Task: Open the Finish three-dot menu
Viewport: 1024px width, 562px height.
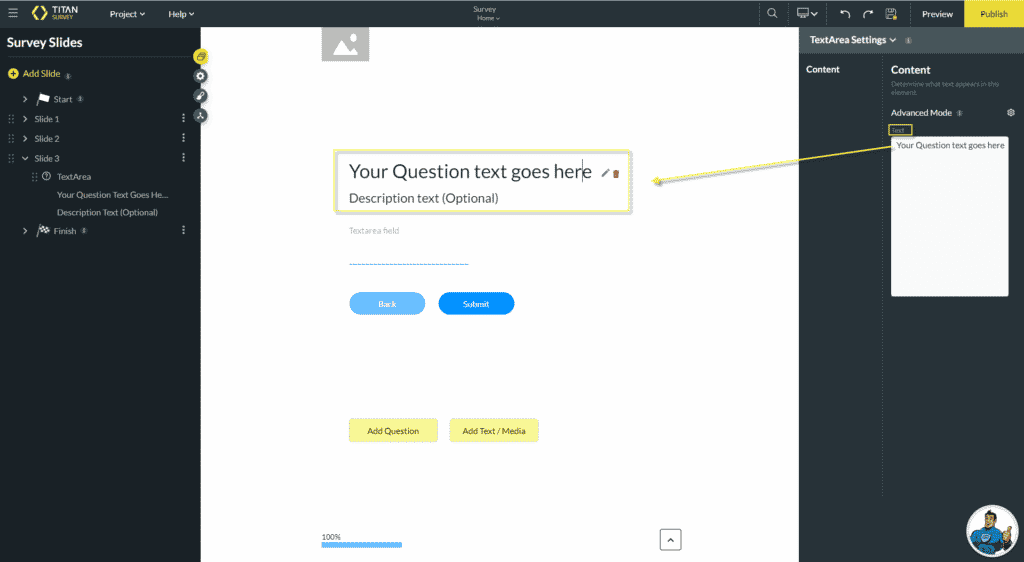Action: tap(184, 230)
